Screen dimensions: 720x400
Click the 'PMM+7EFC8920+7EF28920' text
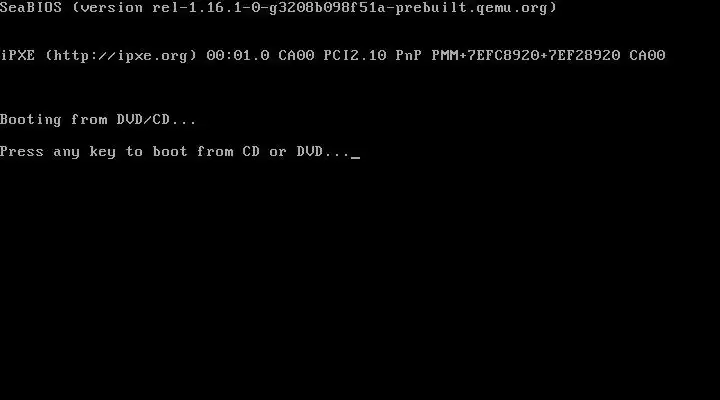pos(526,55)
